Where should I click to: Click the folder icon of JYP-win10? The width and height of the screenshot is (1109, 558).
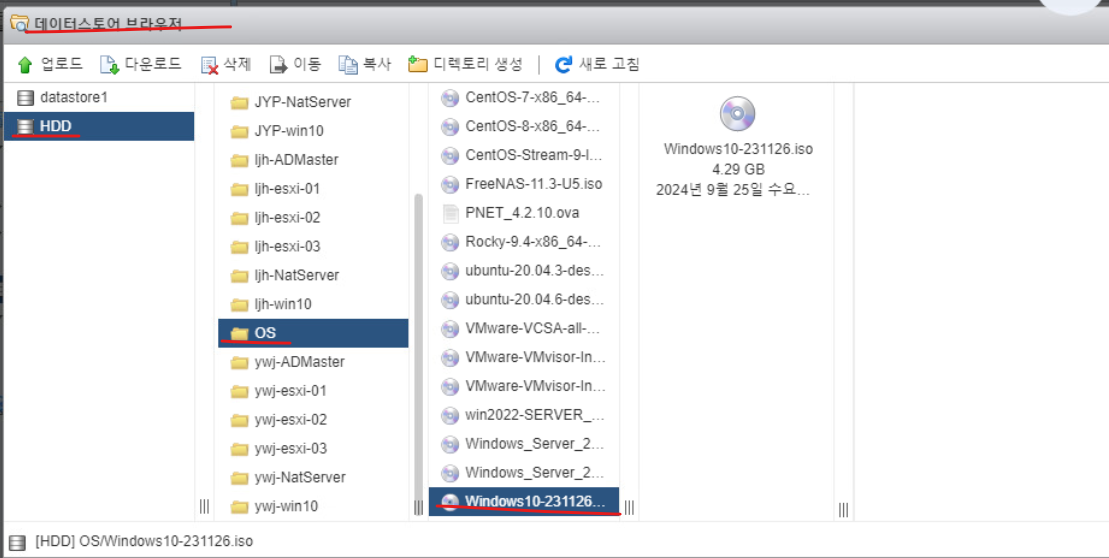point(240,132)
